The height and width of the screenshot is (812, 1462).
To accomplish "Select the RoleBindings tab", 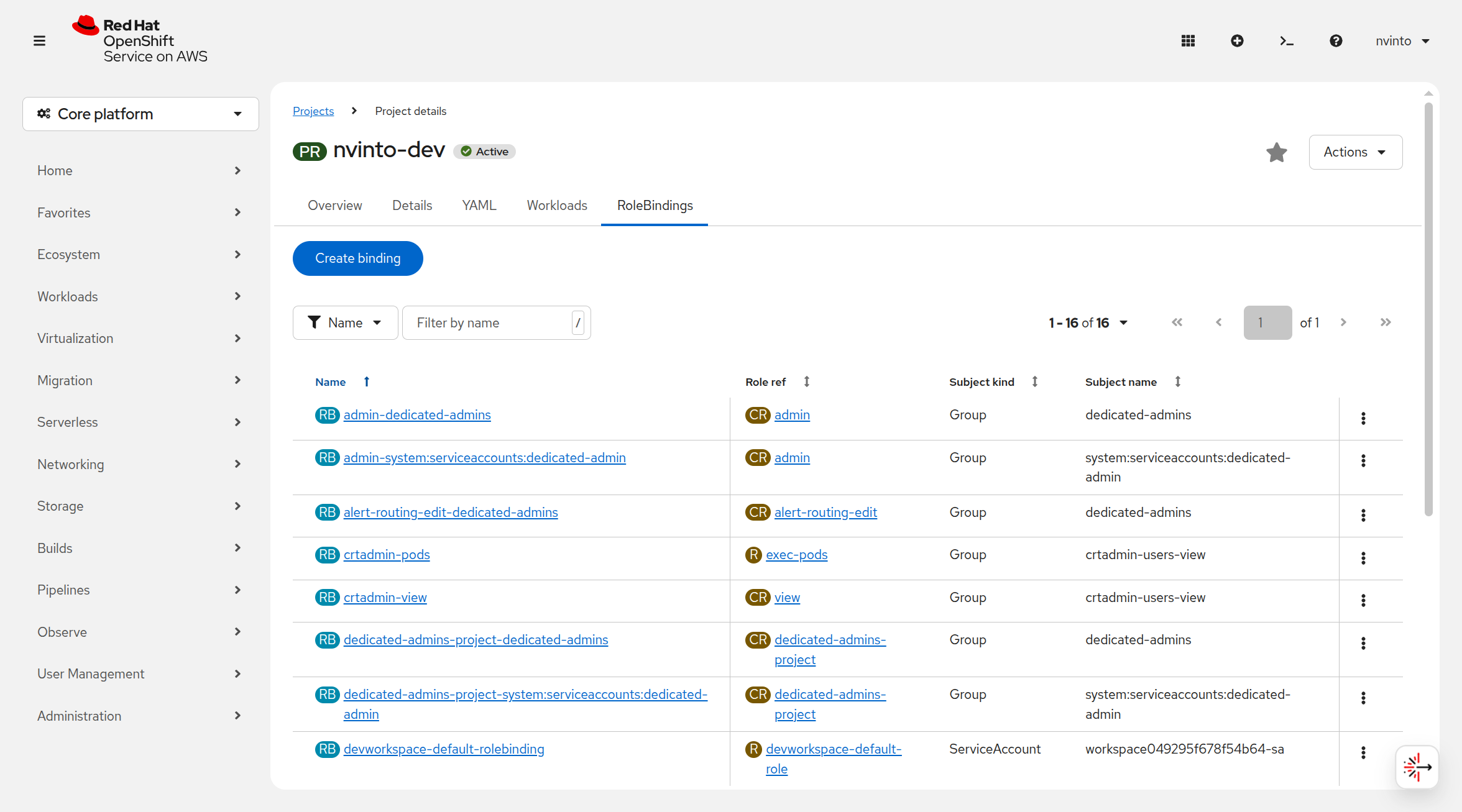I will point(655,206).
